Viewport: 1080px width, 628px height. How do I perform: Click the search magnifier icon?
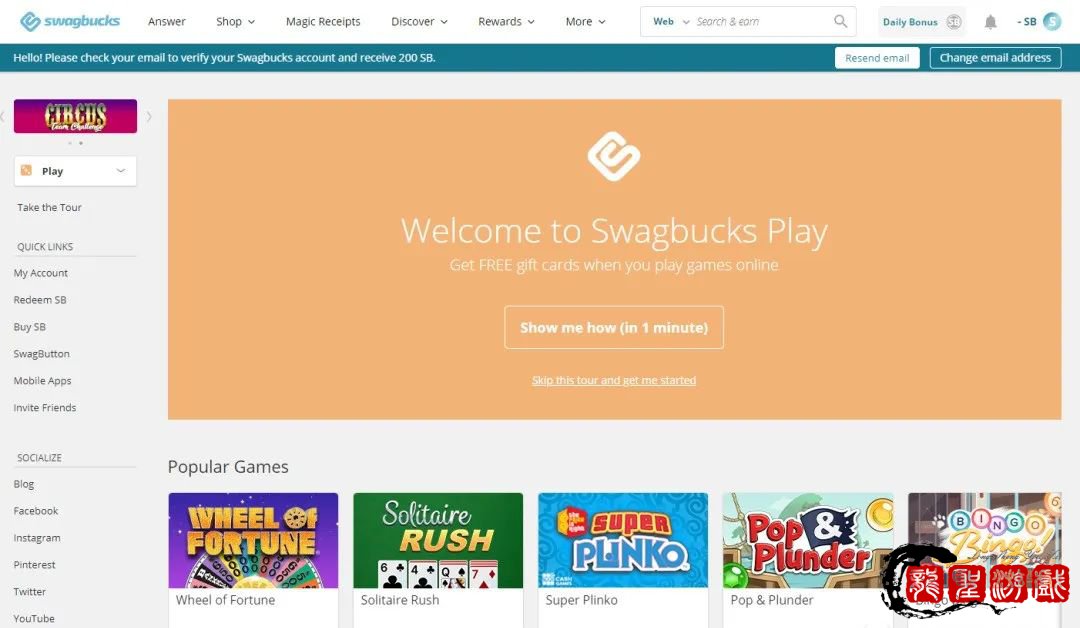coord(840,21)
